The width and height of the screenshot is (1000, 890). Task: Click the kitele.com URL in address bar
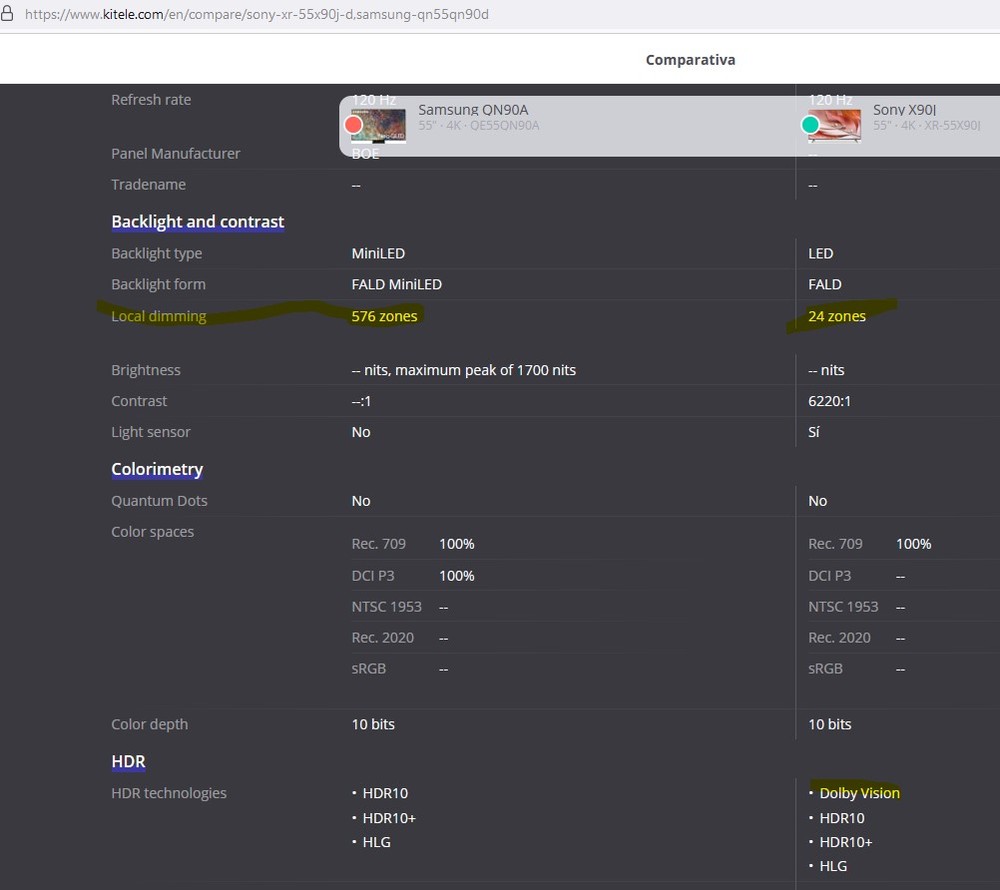(257, 15)
